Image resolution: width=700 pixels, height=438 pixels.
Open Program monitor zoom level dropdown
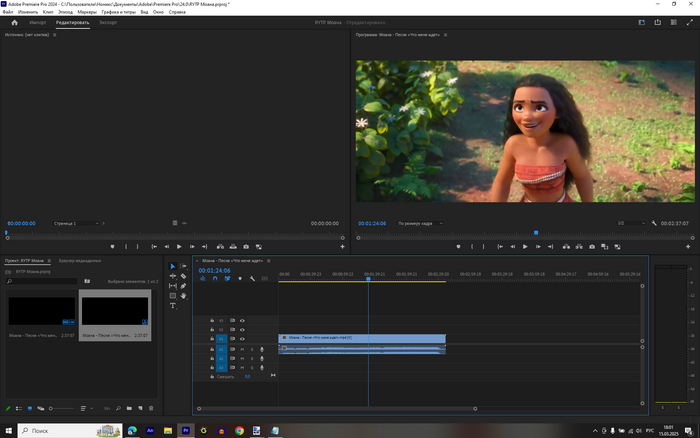point(420,223)
